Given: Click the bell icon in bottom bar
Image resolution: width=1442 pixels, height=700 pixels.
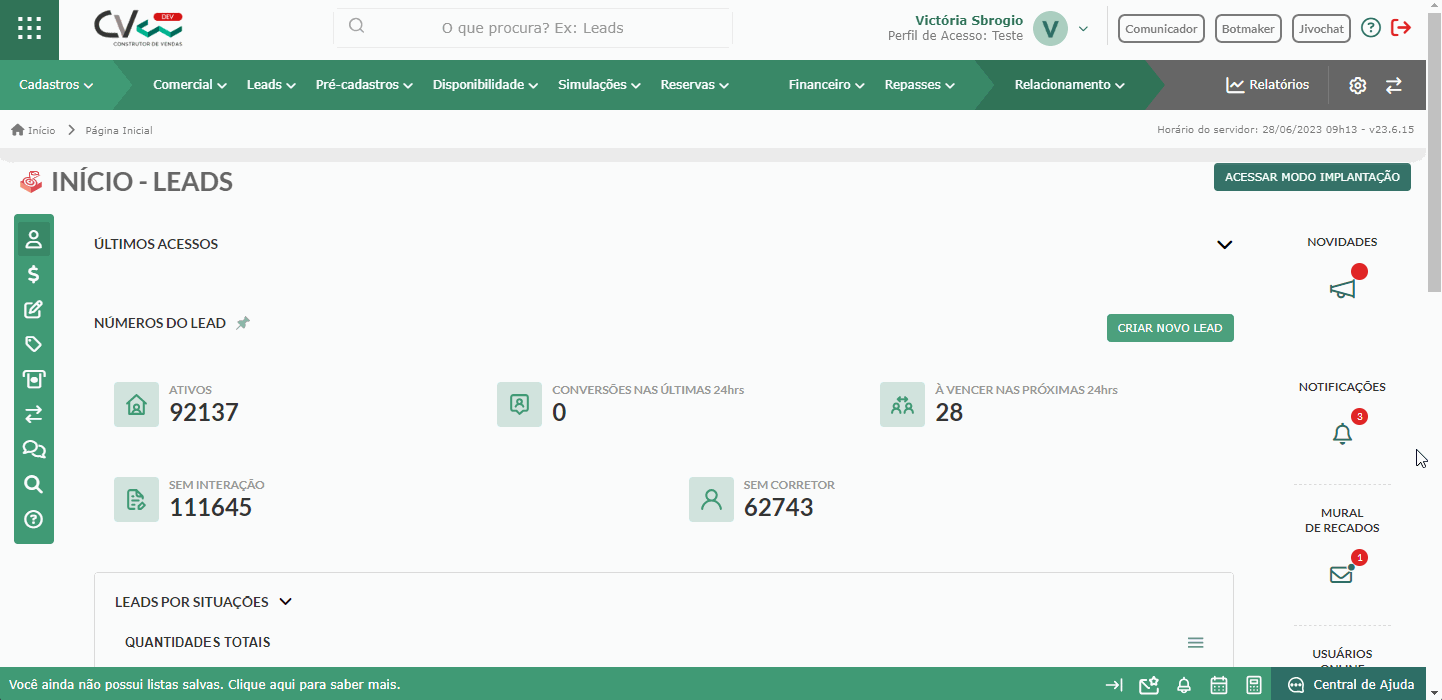Looking at the screenshot, I should coord(1184,685).
